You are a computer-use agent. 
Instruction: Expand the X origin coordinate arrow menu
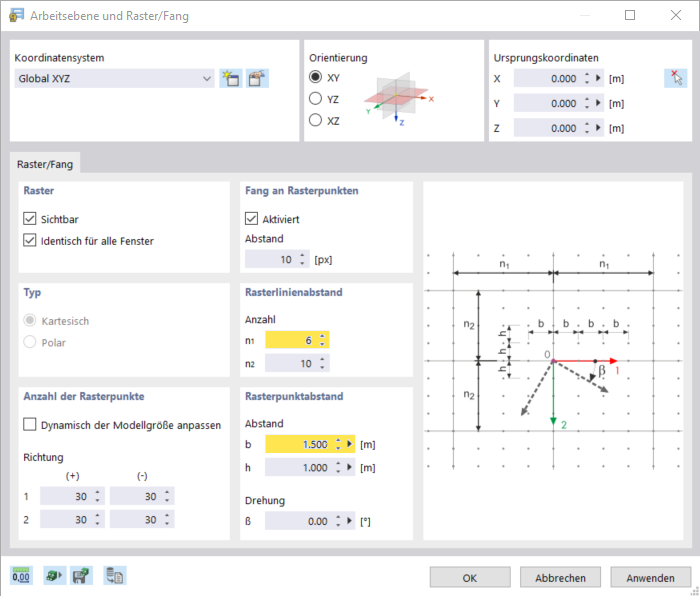click(x=598, y=78)
